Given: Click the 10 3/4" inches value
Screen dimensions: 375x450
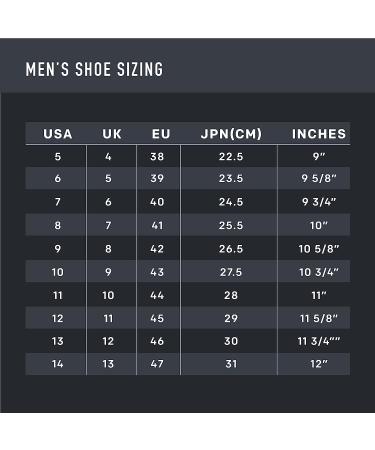Looking at the screenshot, I should (319, 272).
